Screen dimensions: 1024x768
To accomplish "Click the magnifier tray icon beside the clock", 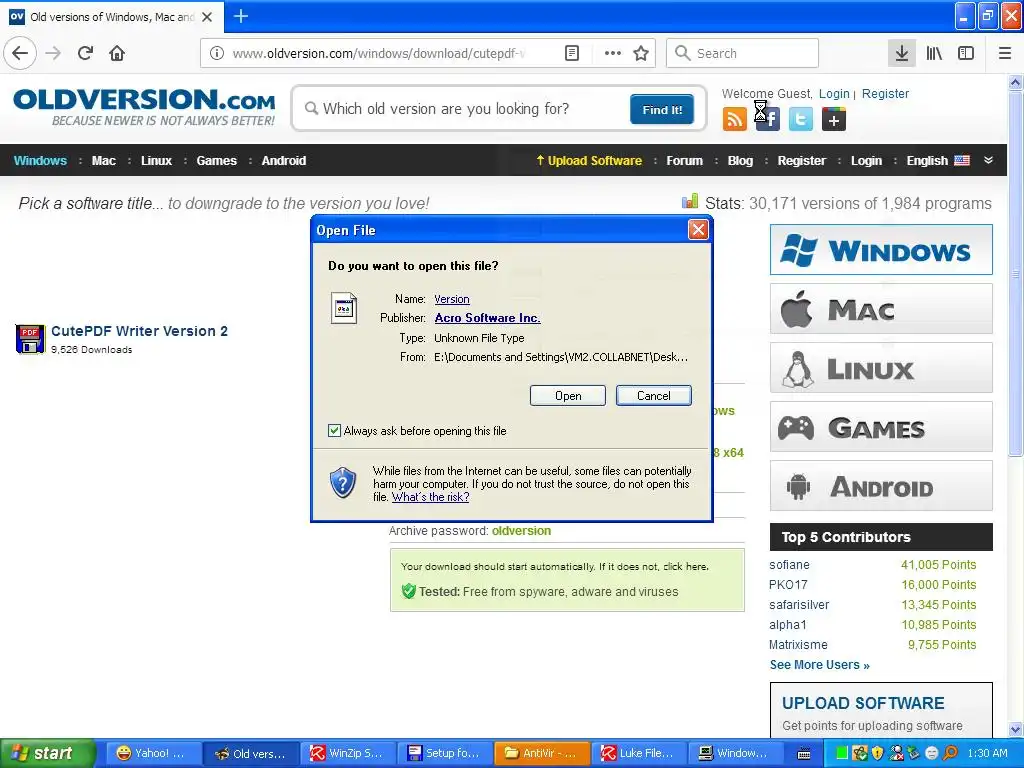I will (x=951, y=753).
